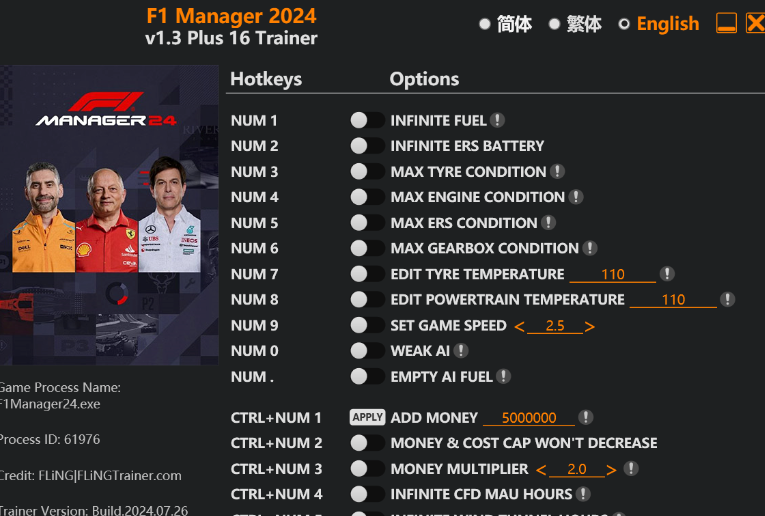Toggle Max ERS Condition on
The width and height of the screenshot is (765, 516).
click(x=367, y=223)
